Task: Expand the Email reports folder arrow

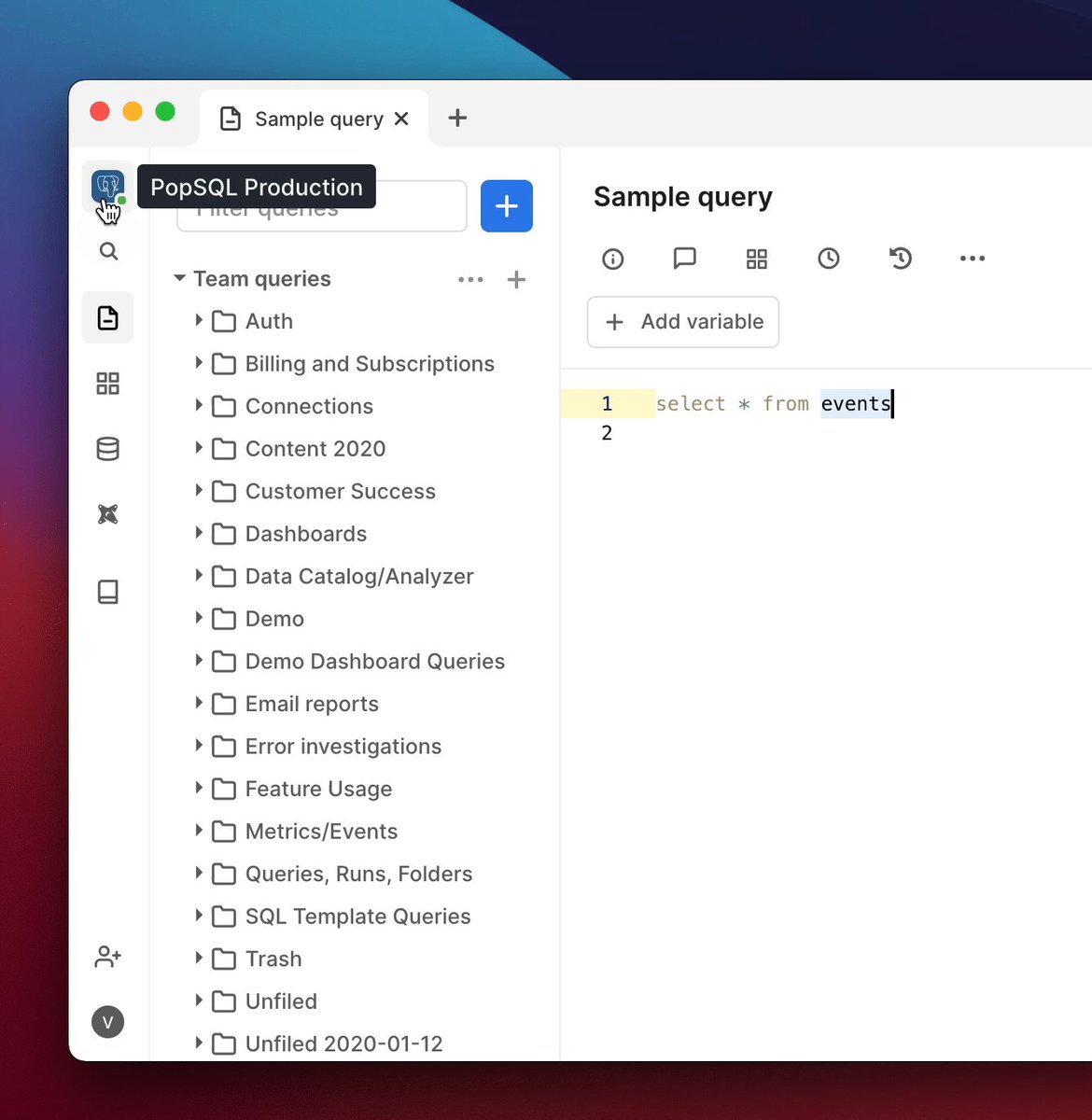Action: pyautogui.click(x=199, y=703)
